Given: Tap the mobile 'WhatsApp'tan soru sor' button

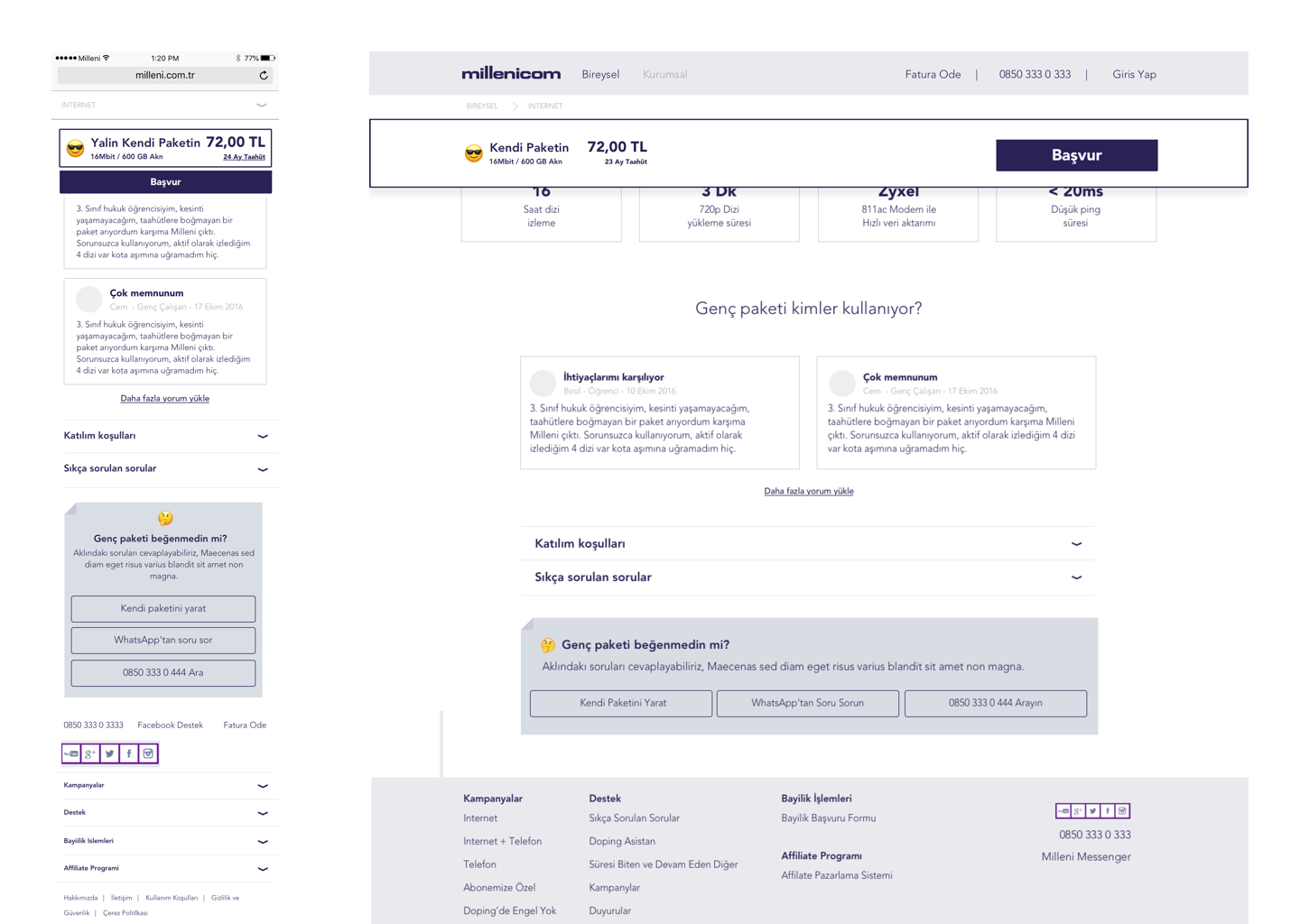Looking at the screenshot, I should (163, 641).
